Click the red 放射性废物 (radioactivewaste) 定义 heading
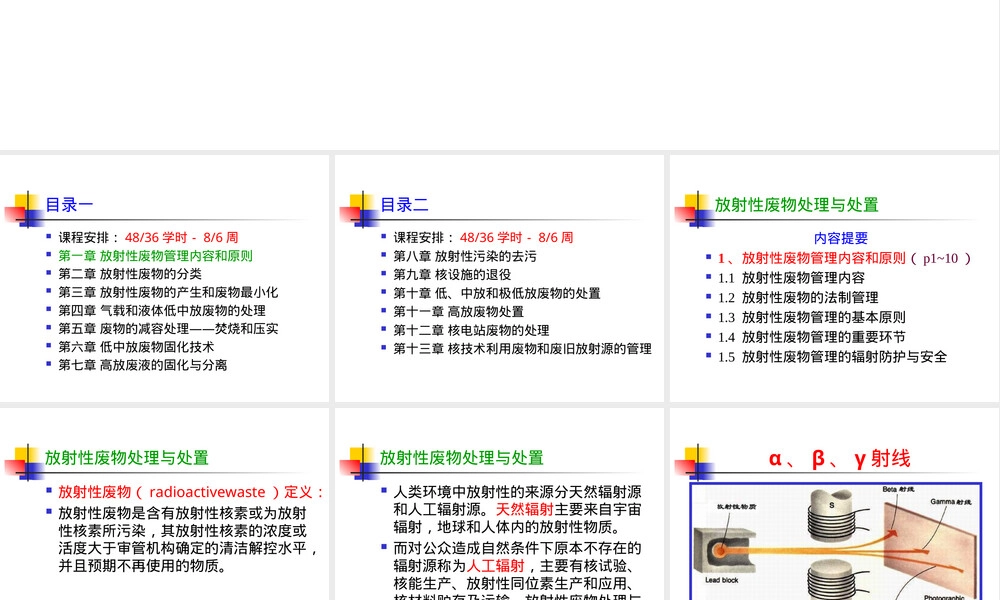 point(191,492)
